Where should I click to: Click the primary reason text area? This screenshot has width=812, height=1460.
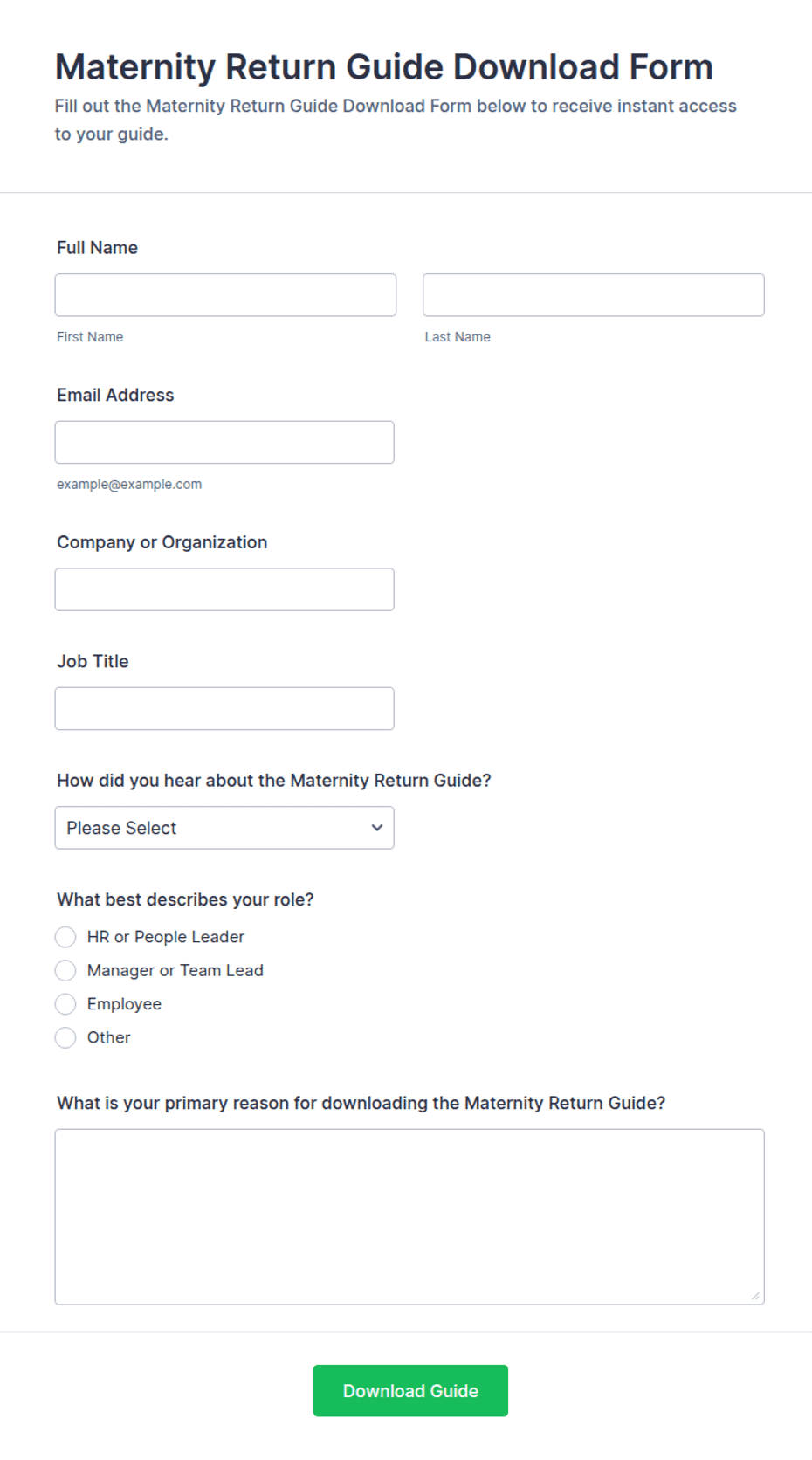pyautogui.click(x=409, y=1217)
